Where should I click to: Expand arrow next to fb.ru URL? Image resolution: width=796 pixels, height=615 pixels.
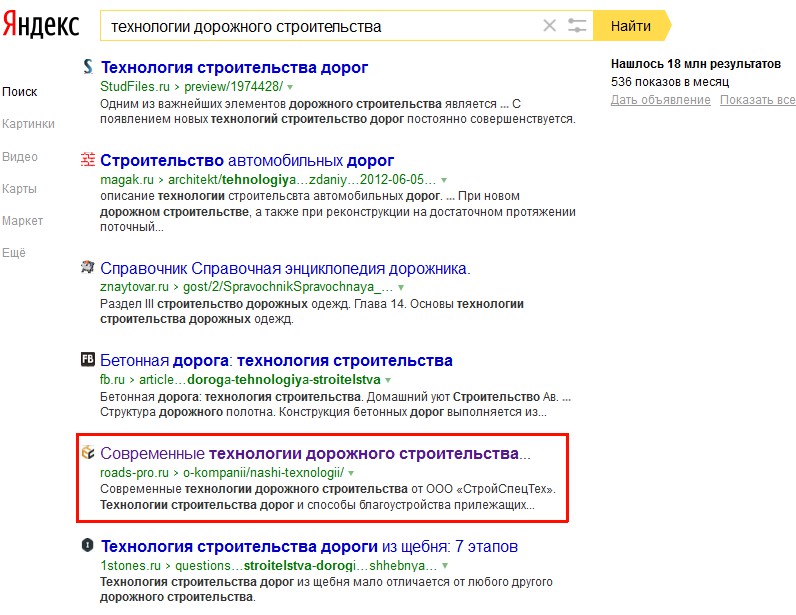coord(388,380)
